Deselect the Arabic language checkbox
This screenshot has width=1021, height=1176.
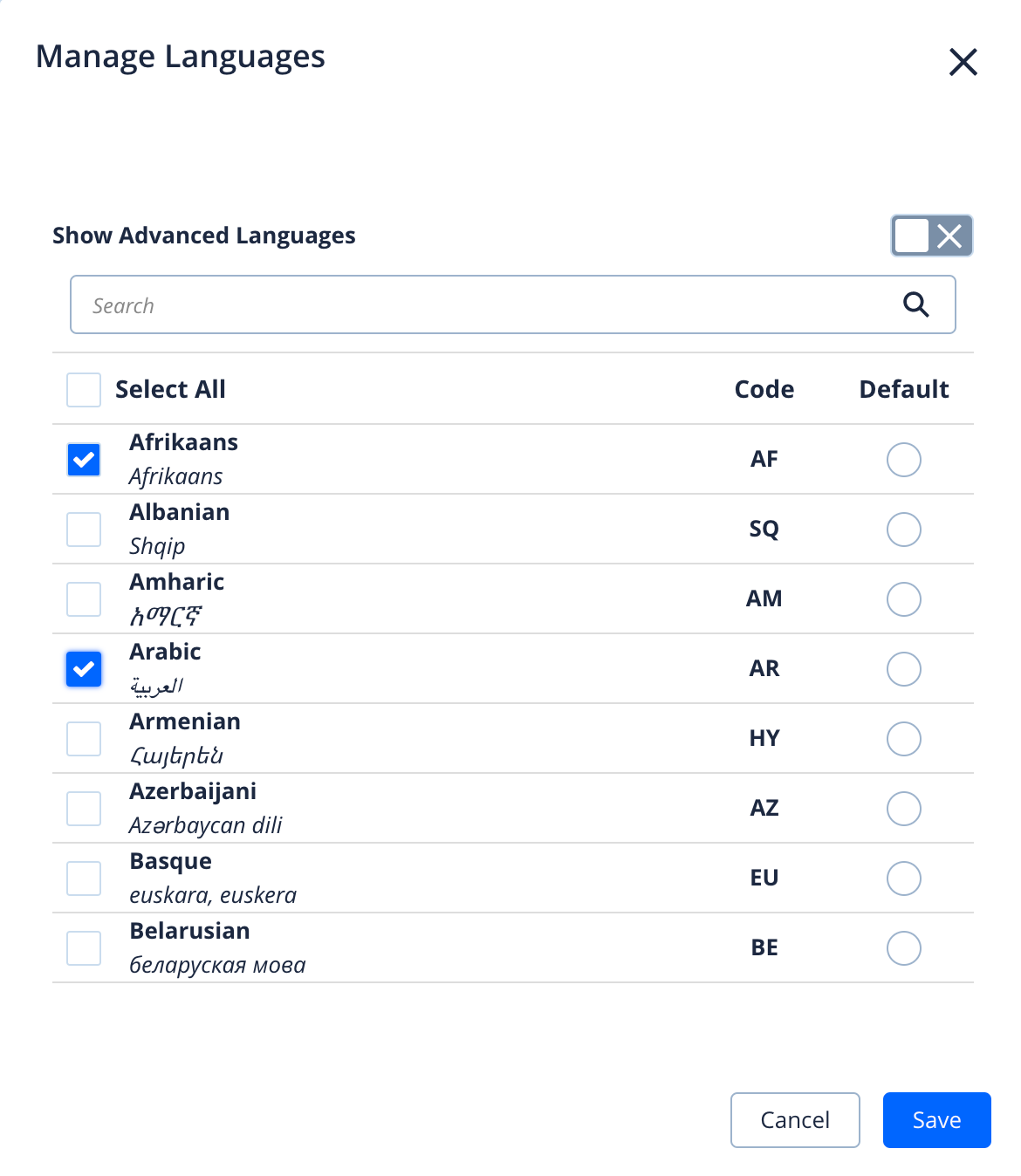click(84, 669)
